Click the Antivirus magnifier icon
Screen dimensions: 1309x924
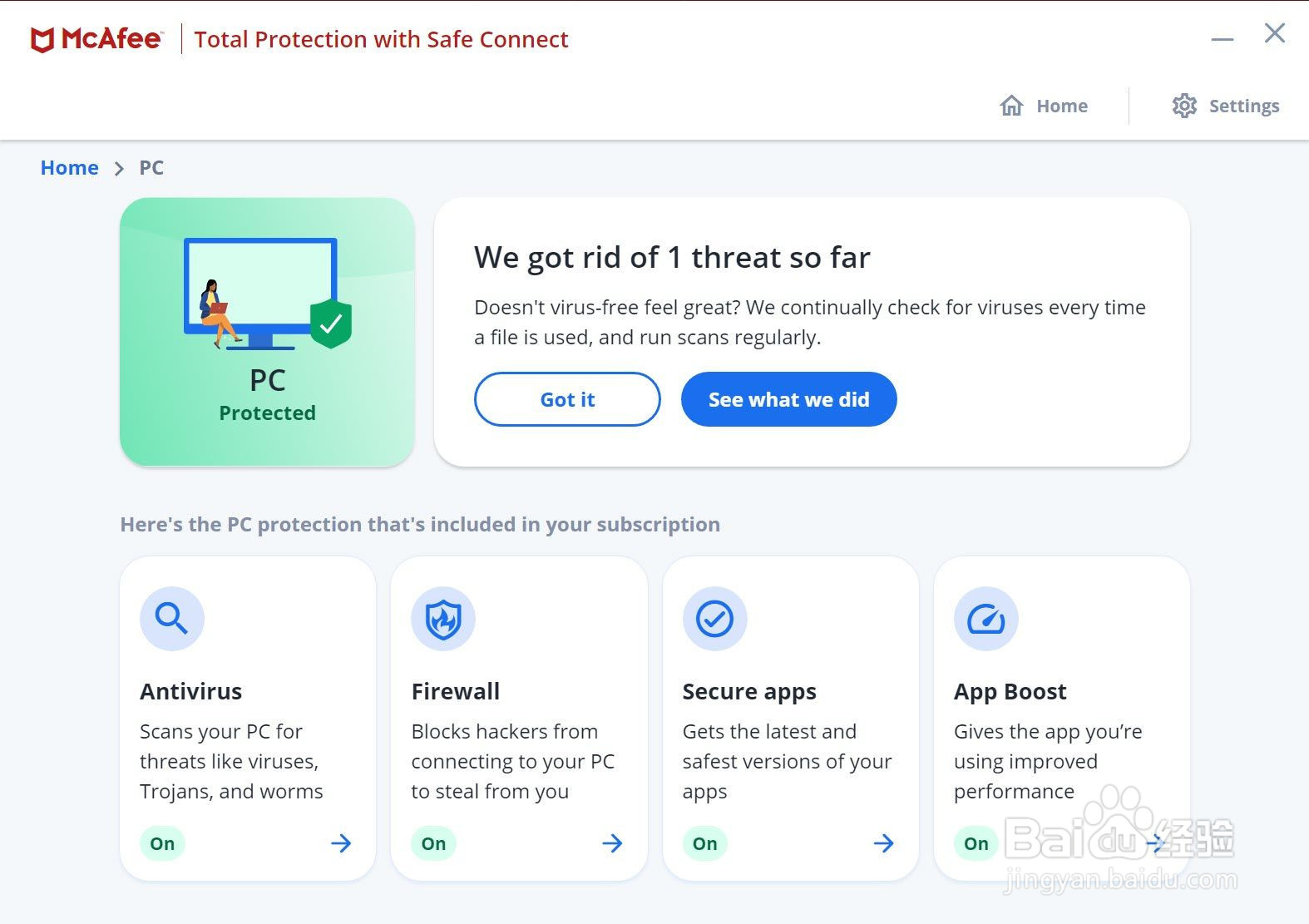[x=172, y=619]
